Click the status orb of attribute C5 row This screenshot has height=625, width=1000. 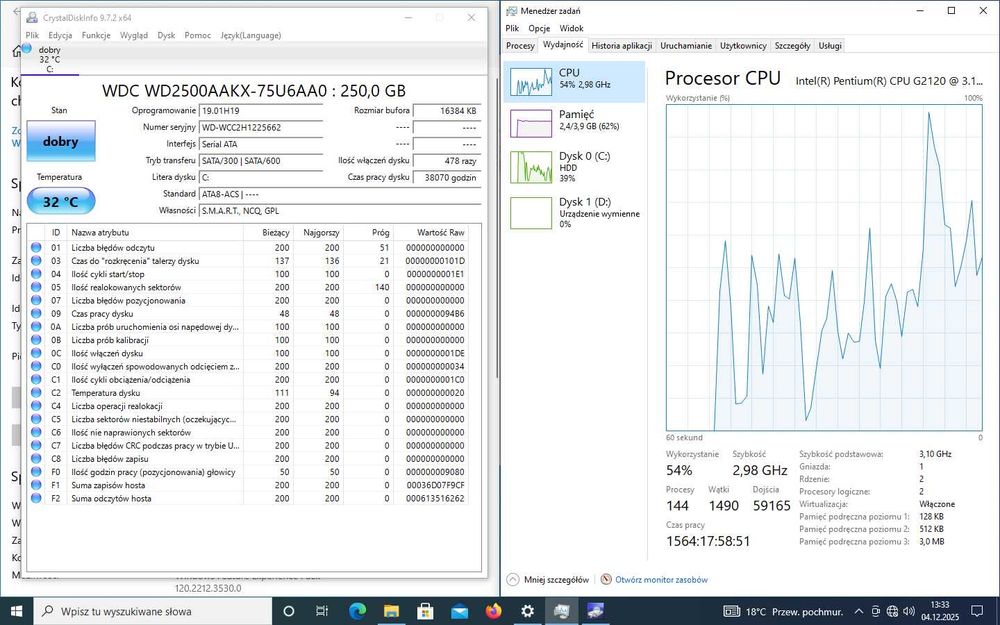36,419
